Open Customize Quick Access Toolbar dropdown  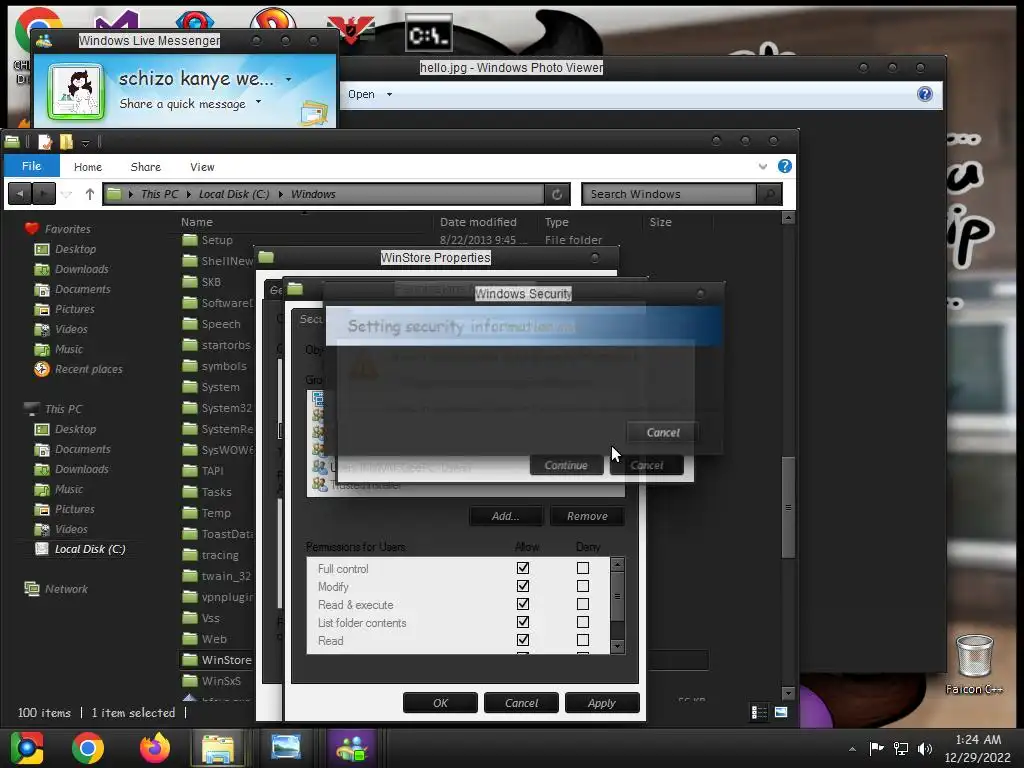[x=85, y=142]
